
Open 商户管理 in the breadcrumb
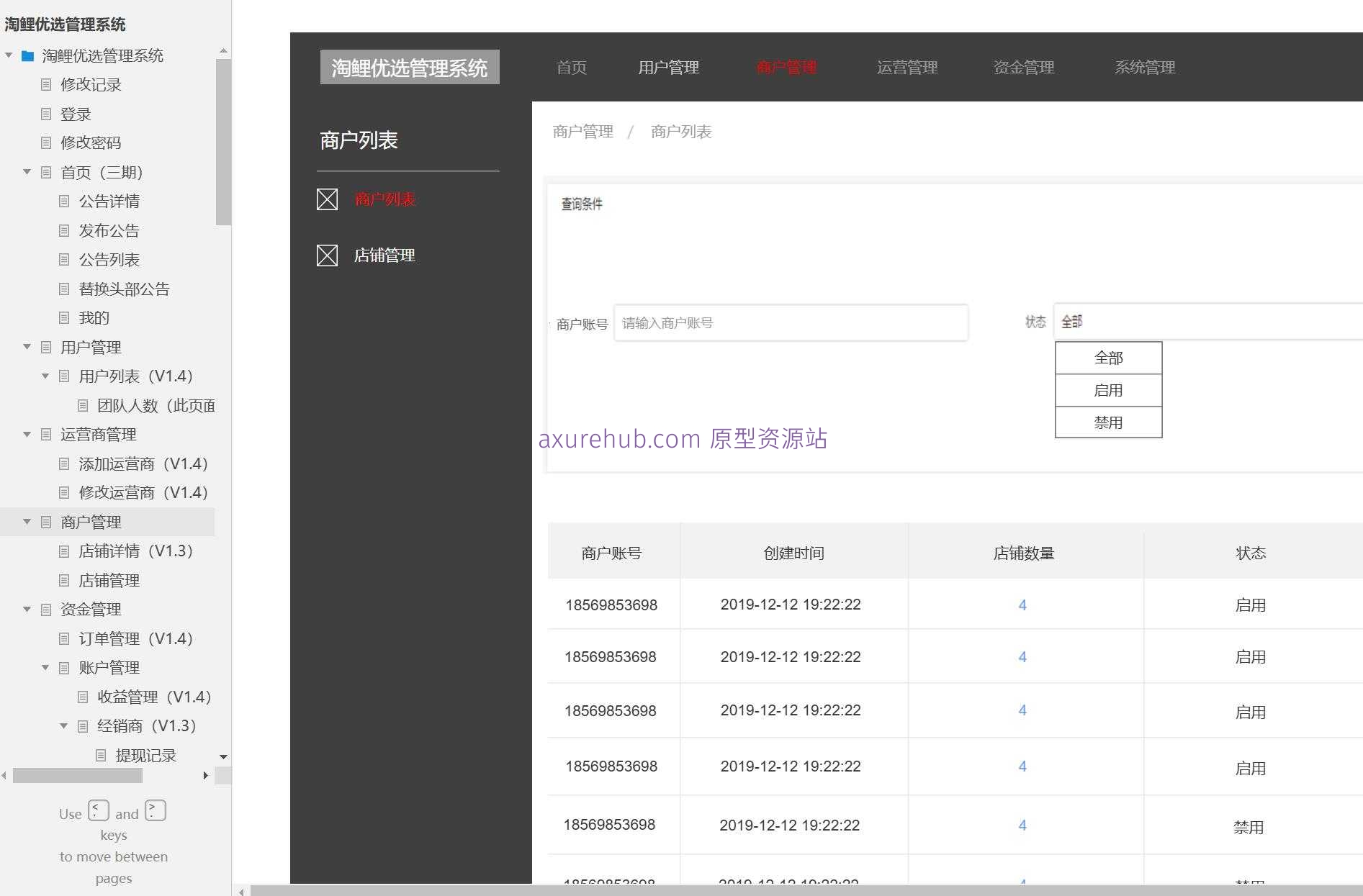pos(582,132)
